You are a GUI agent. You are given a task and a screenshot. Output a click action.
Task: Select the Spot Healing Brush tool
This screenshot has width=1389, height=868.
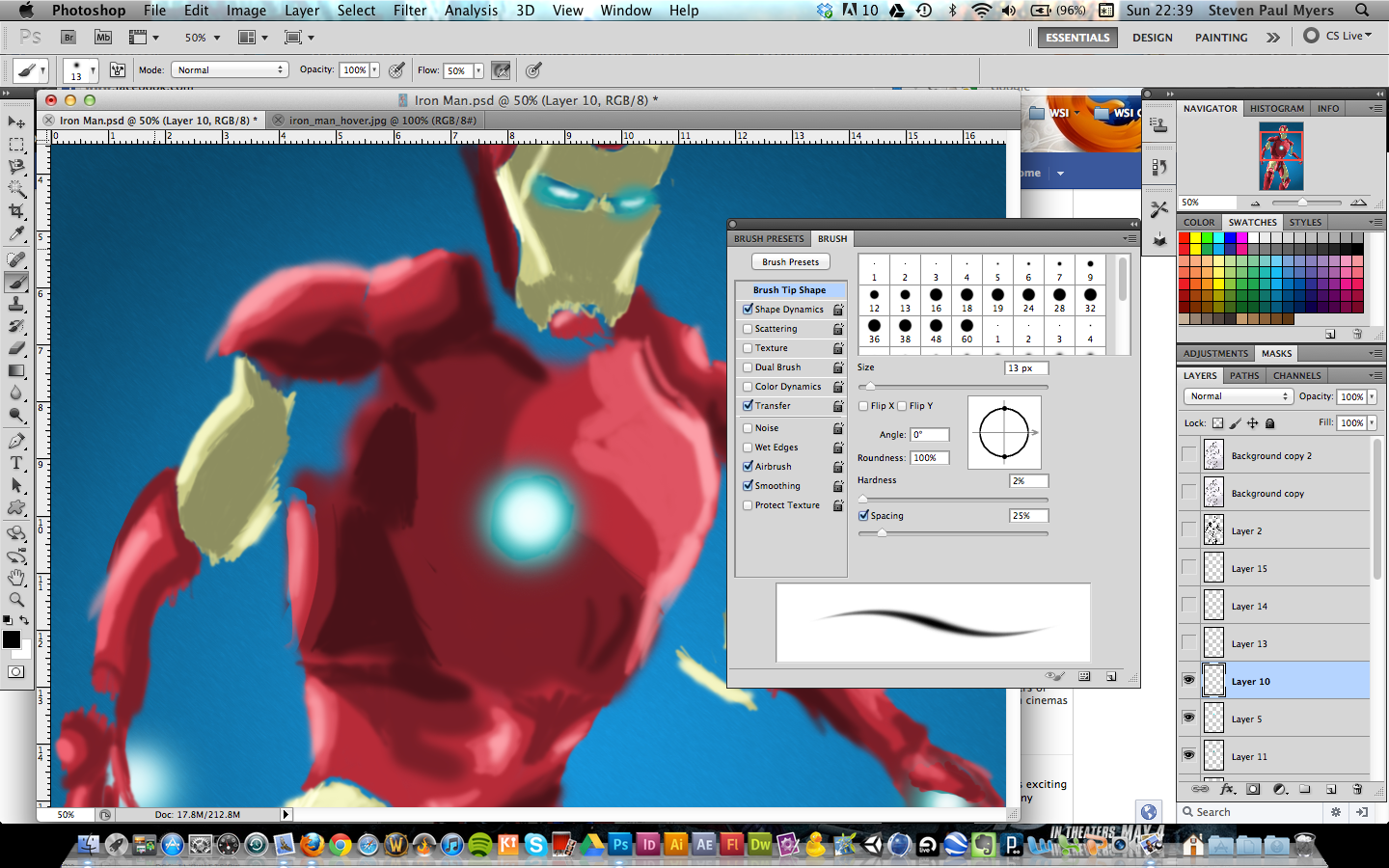(x=16, y=259)
